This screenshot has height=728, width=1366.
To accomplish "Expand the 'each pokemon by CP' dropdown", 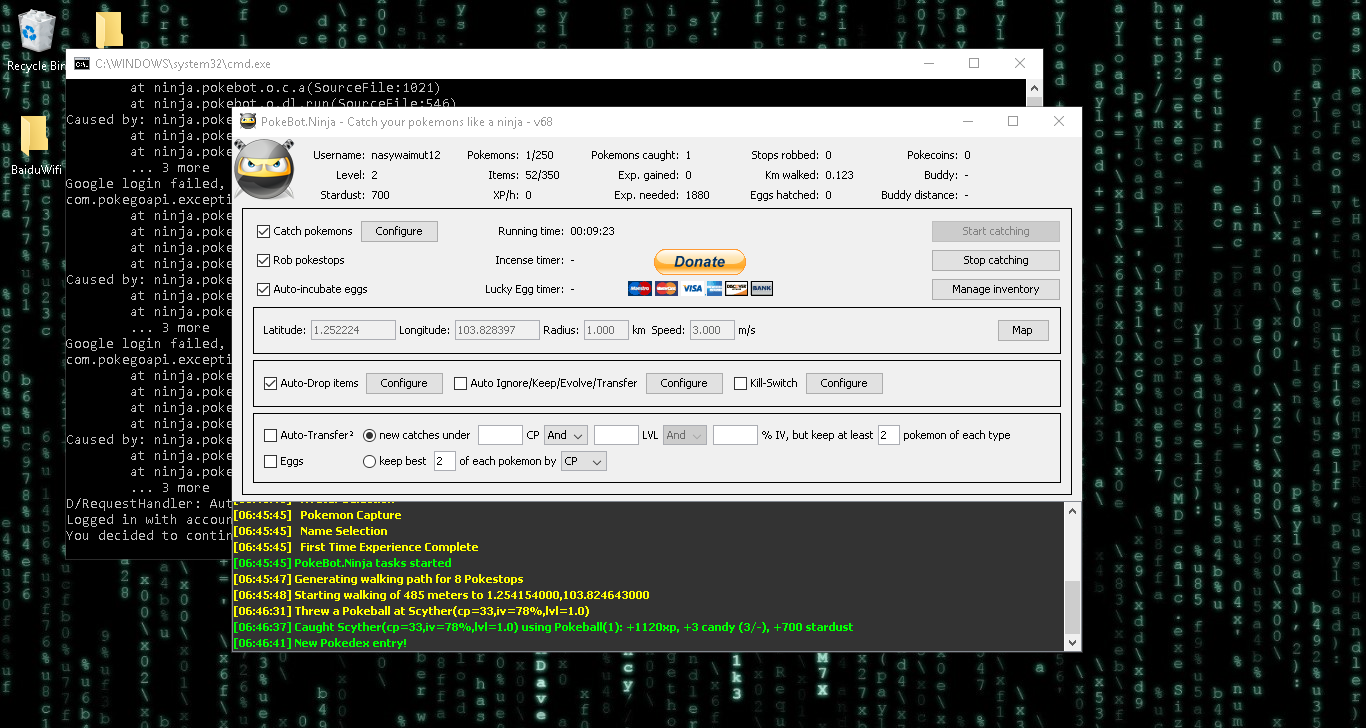I will [x=584, y=461].
